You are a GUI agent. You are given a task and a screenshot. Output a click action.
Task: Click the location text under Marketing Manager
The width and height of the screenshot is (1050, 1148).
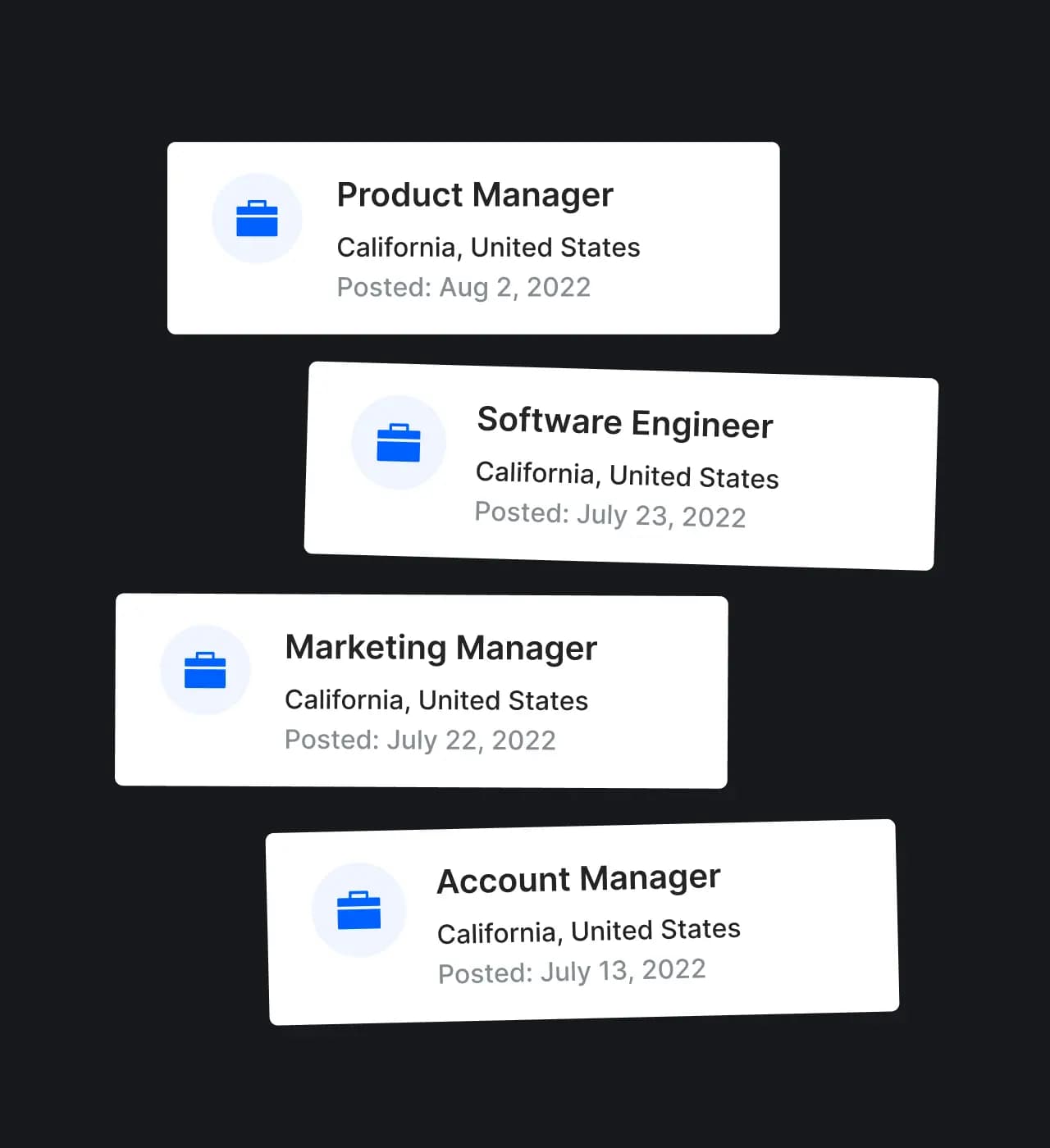(436, 700)
